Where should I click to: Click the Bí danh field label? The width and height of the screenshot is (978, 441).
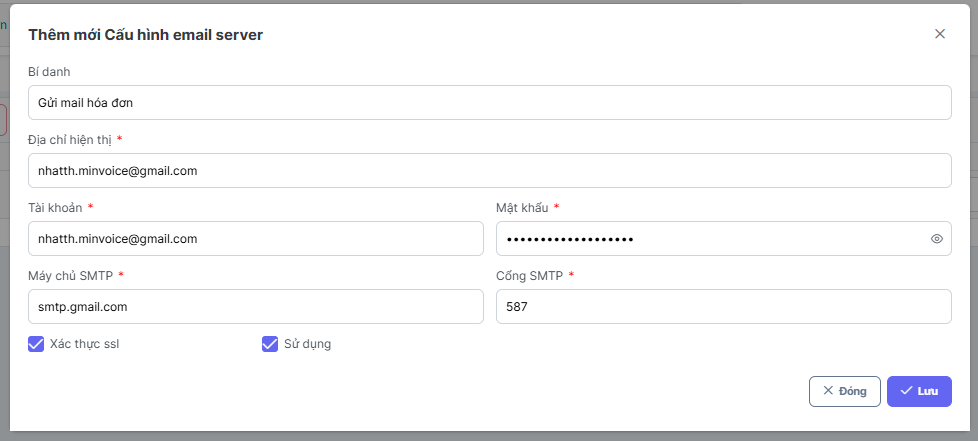49,71
